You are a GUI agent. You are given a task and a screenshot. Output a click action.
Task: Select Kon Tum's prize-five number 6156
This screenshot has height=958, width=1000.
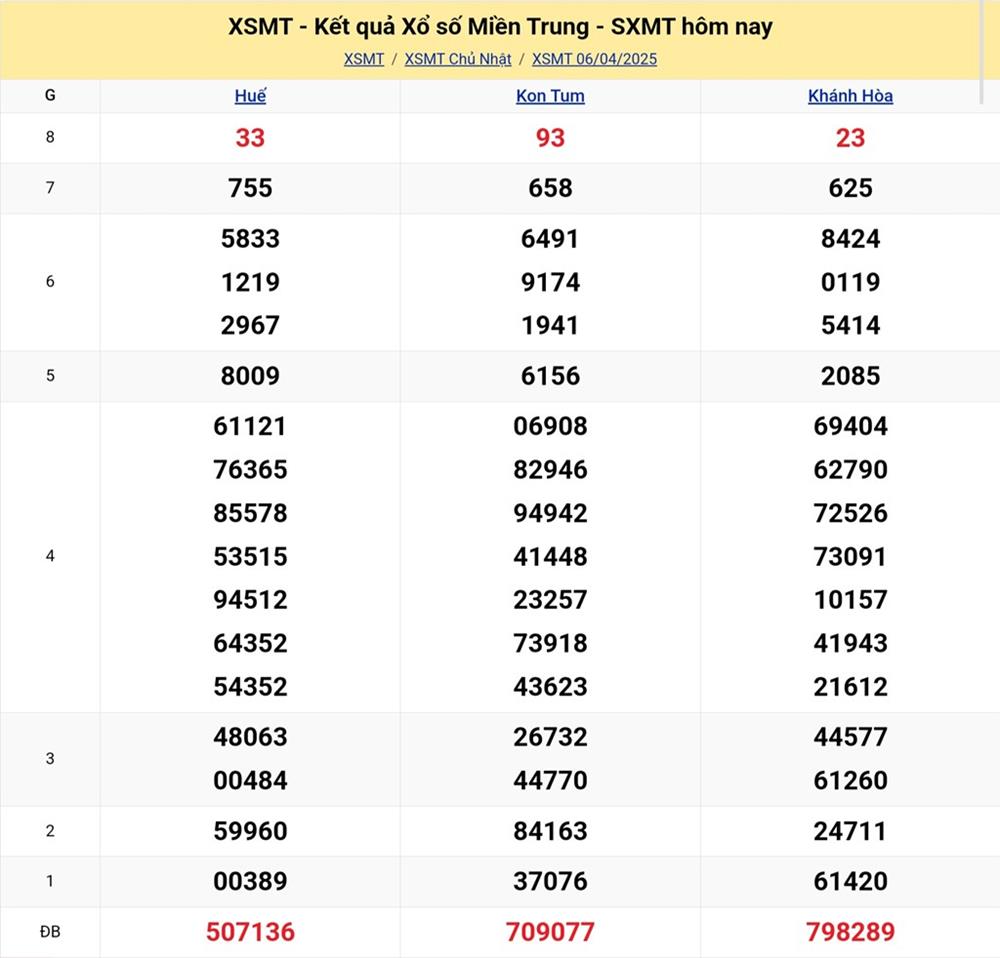pos(550,376)
